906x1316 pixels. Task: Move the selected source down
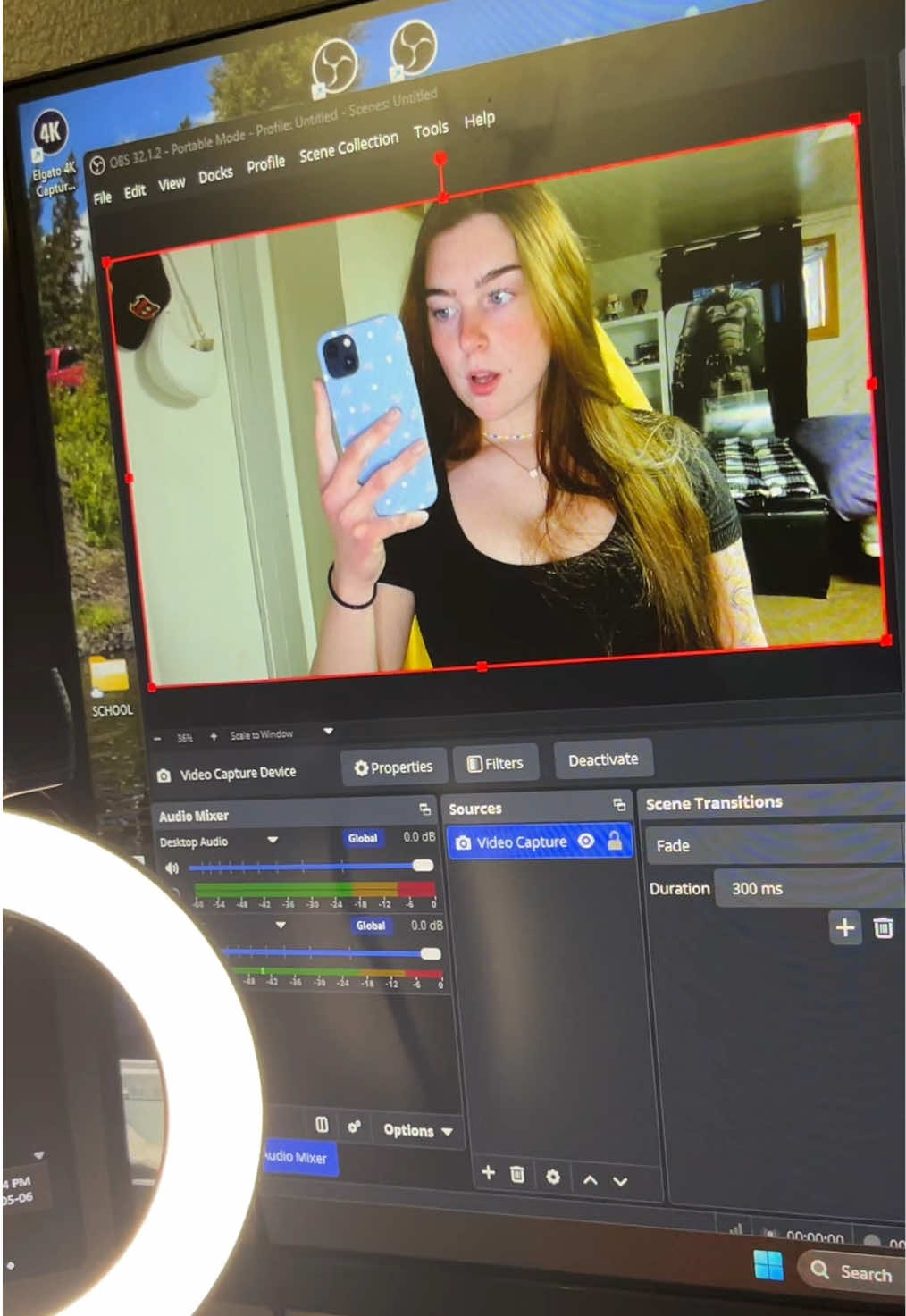pyautogui.click(x=620, y=1181)
